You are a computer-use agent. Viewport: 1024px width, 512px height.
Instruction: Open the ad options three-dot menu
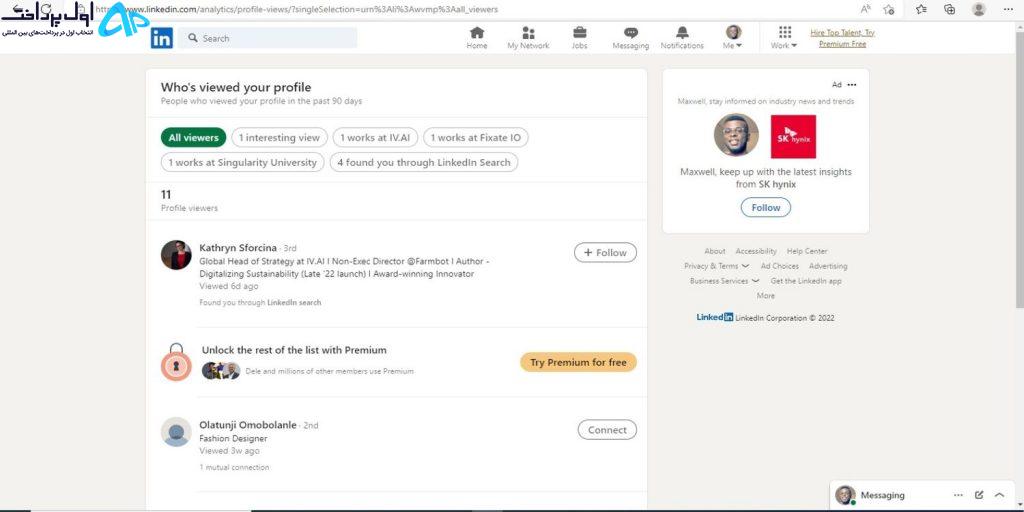point(852,85)
